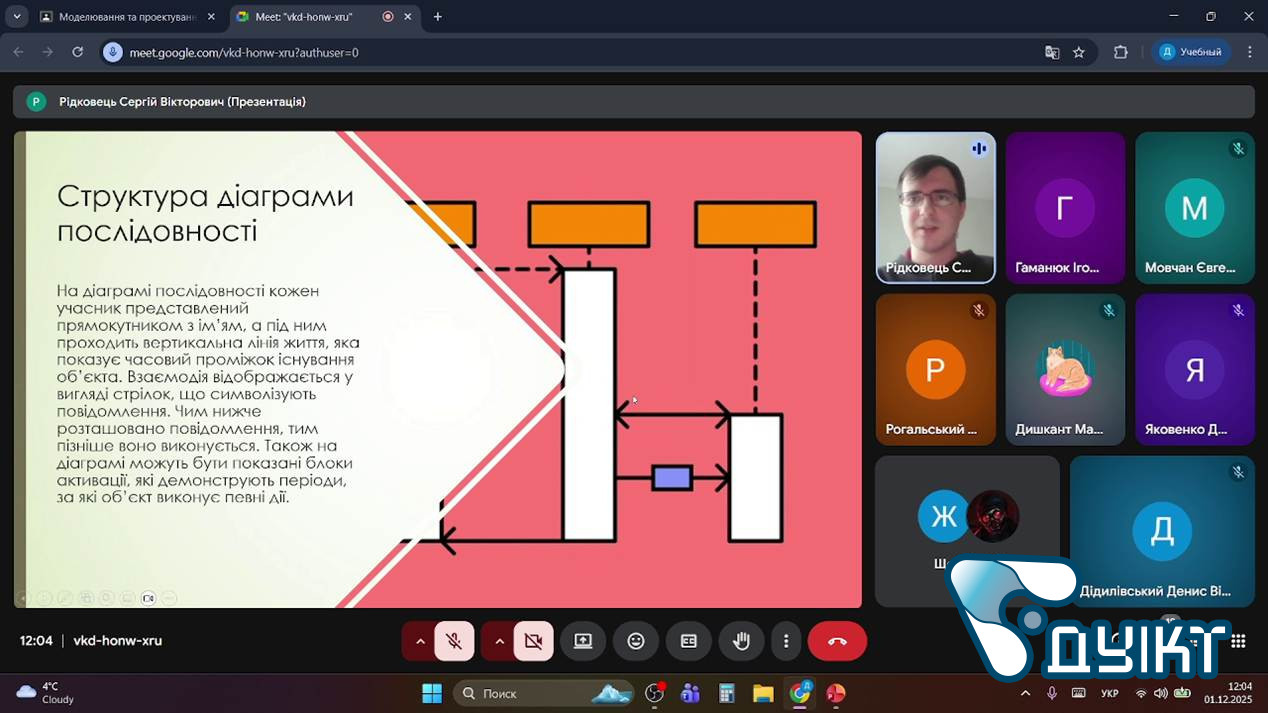Reload the Meet page
This screenshot has height=713, width=1268.
point(78,52)
